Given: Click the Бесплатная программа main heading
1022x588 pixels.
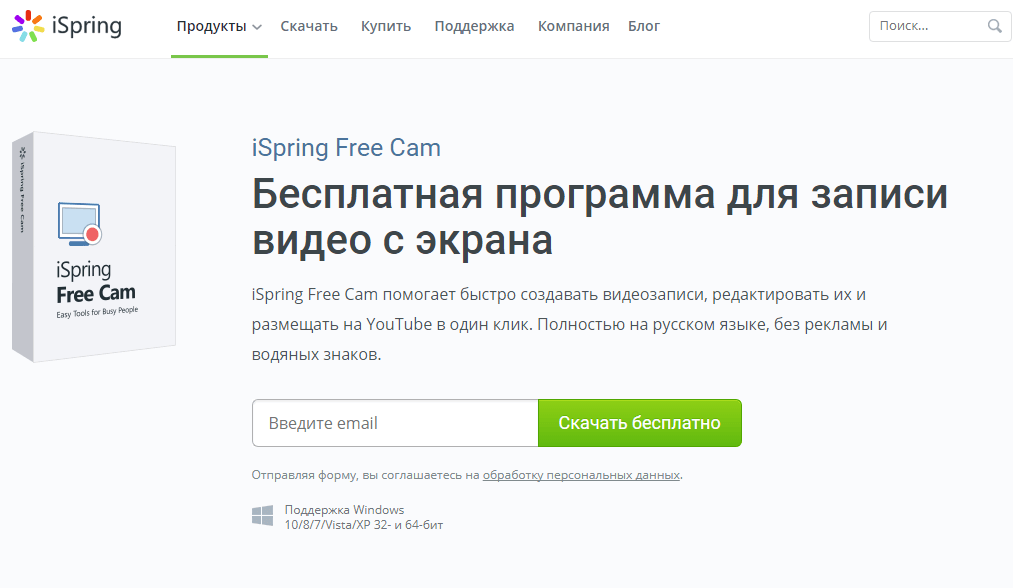Looking at the screenshot, I should point(600,217).
